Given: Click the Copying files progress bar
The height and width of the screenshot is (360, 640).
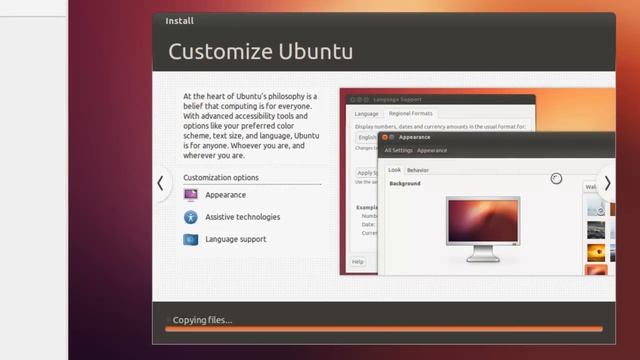Looking at the screenshot, I should click(x=384, y=329).
